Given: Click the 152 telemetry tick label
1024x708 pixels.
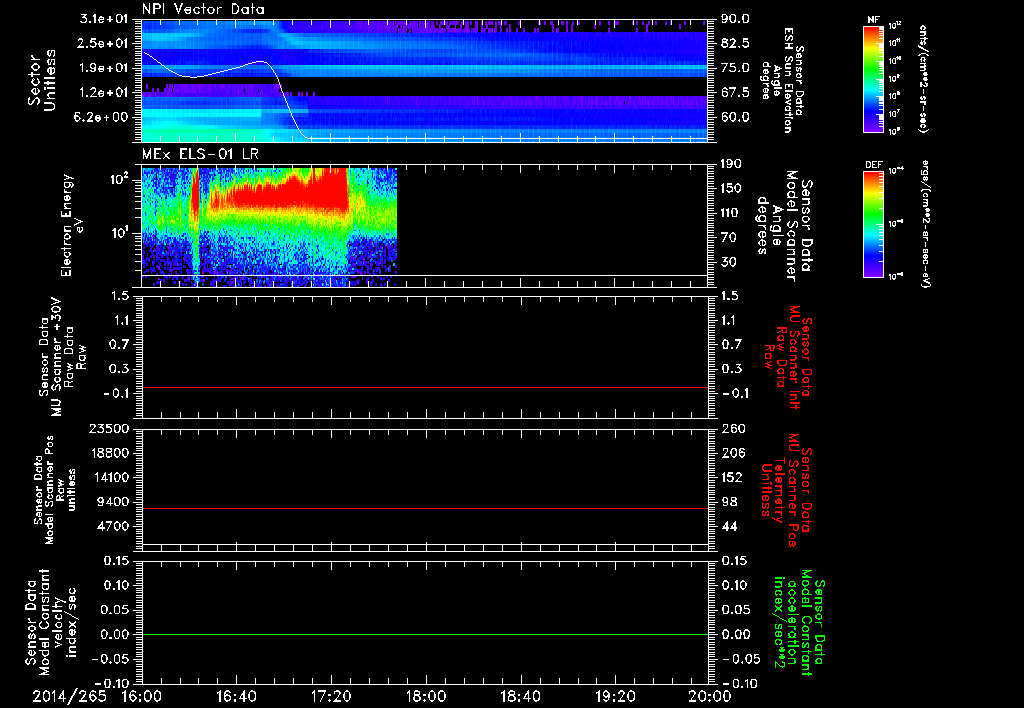Looking at the screenshot, I should click(x=733, y=477).
